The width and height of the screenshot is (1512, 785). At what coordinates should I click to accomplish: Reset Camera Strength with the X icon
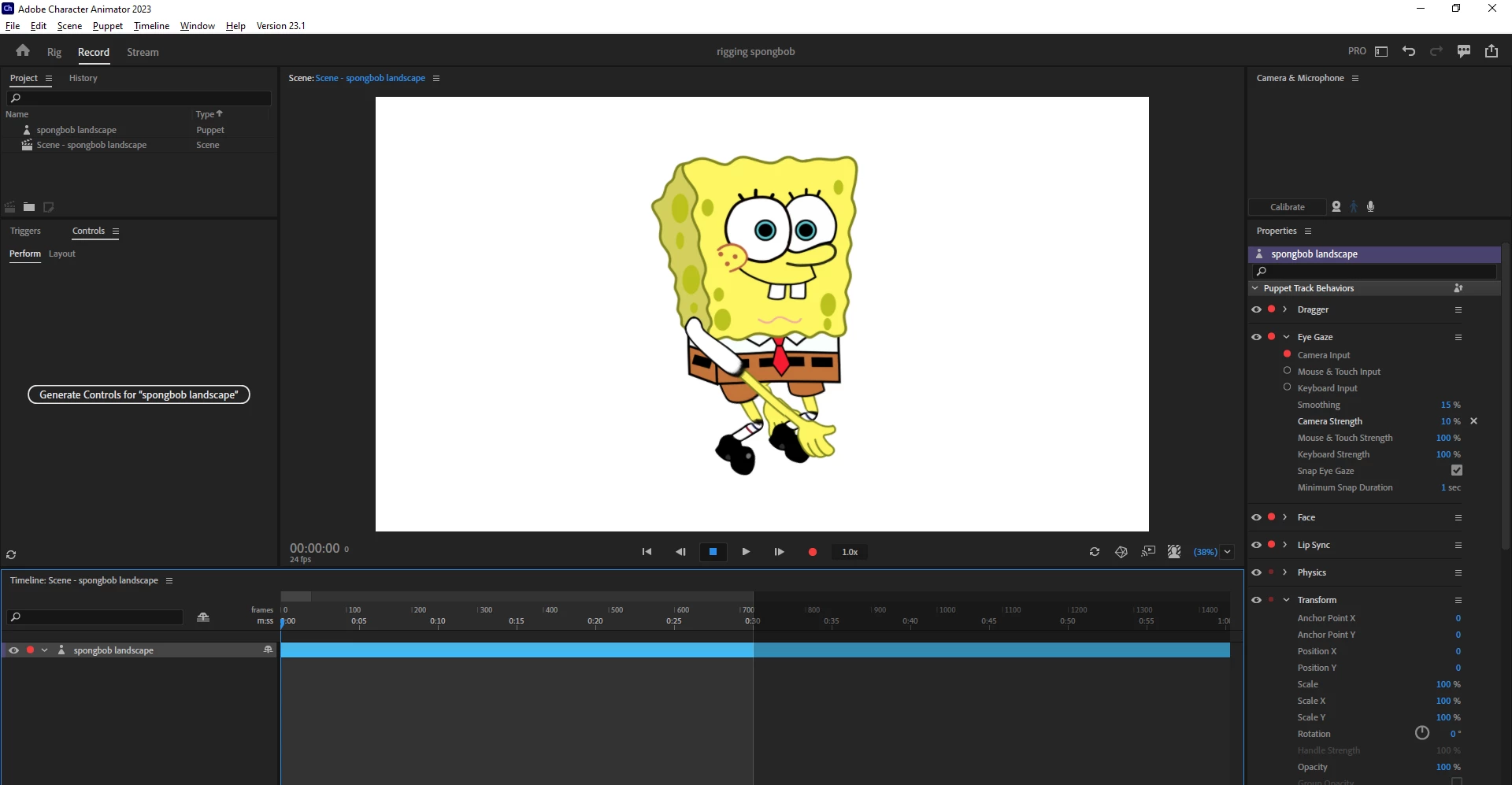(x=1474, y=421)
